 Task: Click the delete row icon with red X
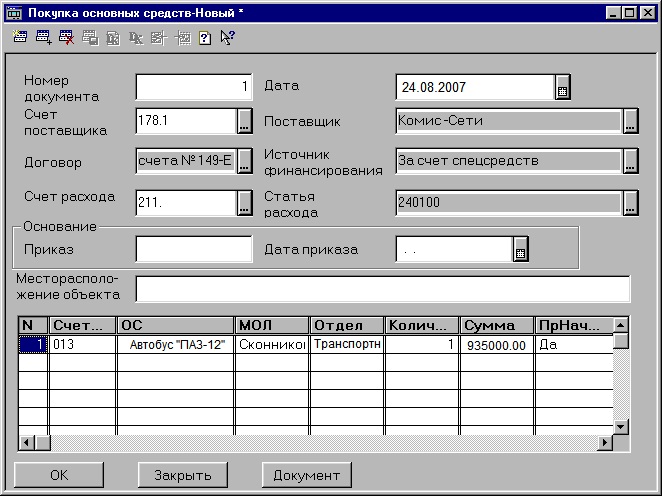(66, 38)
